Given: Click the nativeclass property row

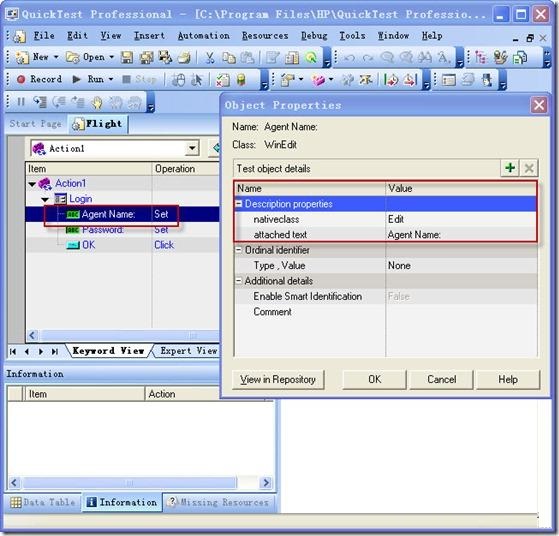Looking at the screenshot, I should (386, 219).
